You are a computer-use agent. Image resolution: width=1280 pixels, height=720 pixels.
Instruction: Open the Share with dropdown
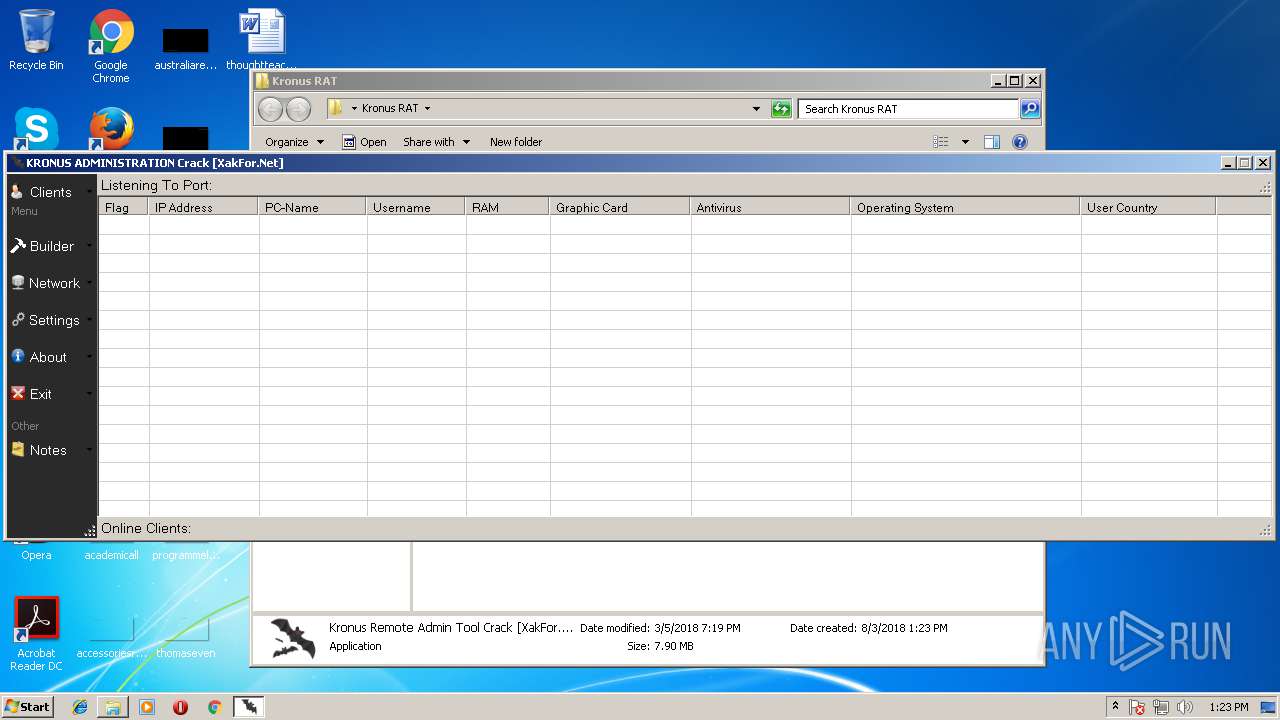point(436,142)
